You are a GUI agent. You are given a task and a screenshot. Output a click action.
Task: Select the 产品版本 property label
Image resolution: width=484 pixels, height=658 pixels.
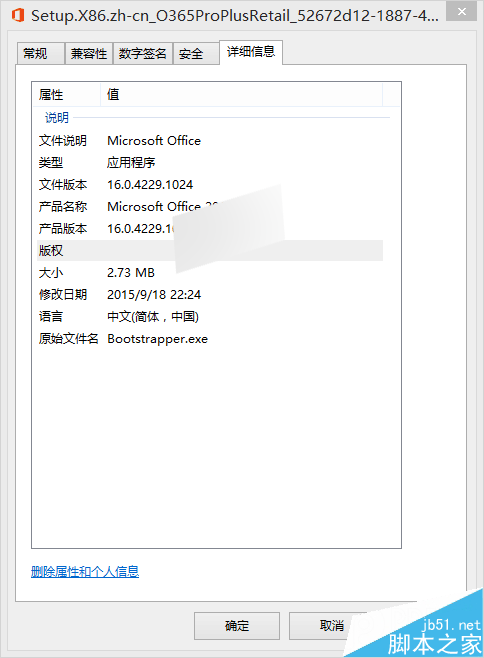(63, 229)
